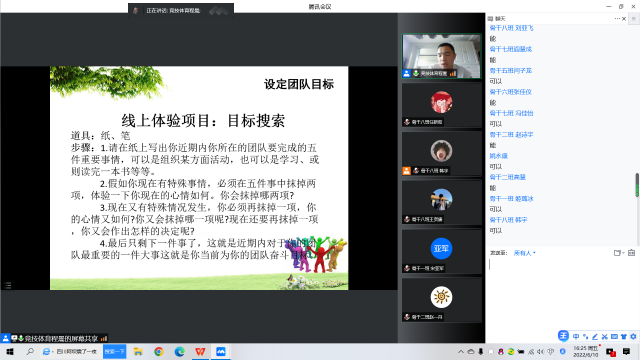This screenshot has width=640, height=360.
Task: Open File Explorer from taskbar
Action: 138,351
